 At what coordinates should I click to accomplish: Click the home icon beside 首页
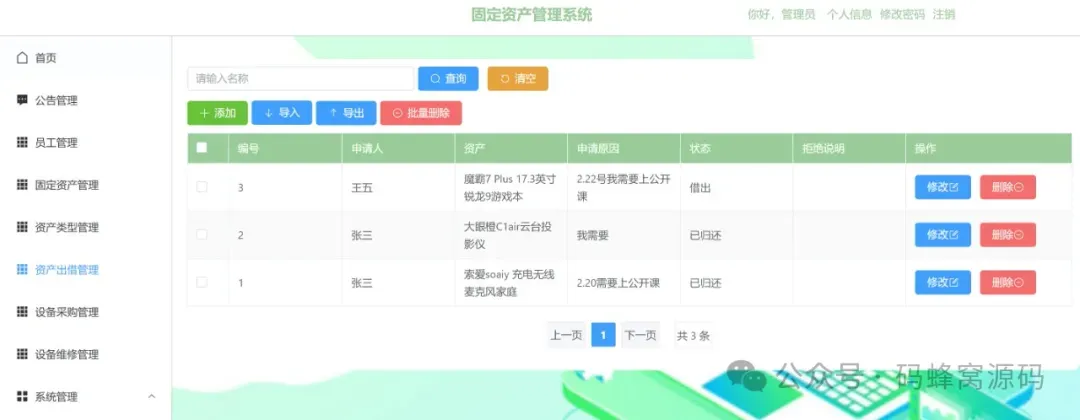point(22,58)
